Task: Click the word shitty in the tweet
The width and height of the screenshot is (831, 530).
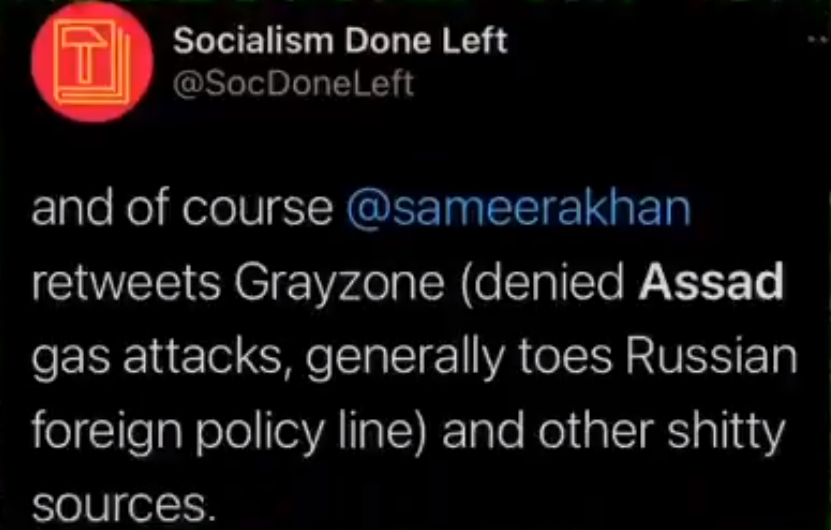Action: point(726,432)
